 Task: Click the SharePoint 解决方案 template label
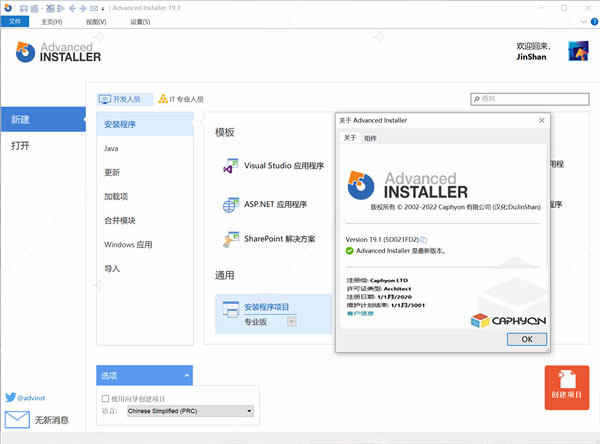[280, 239]
